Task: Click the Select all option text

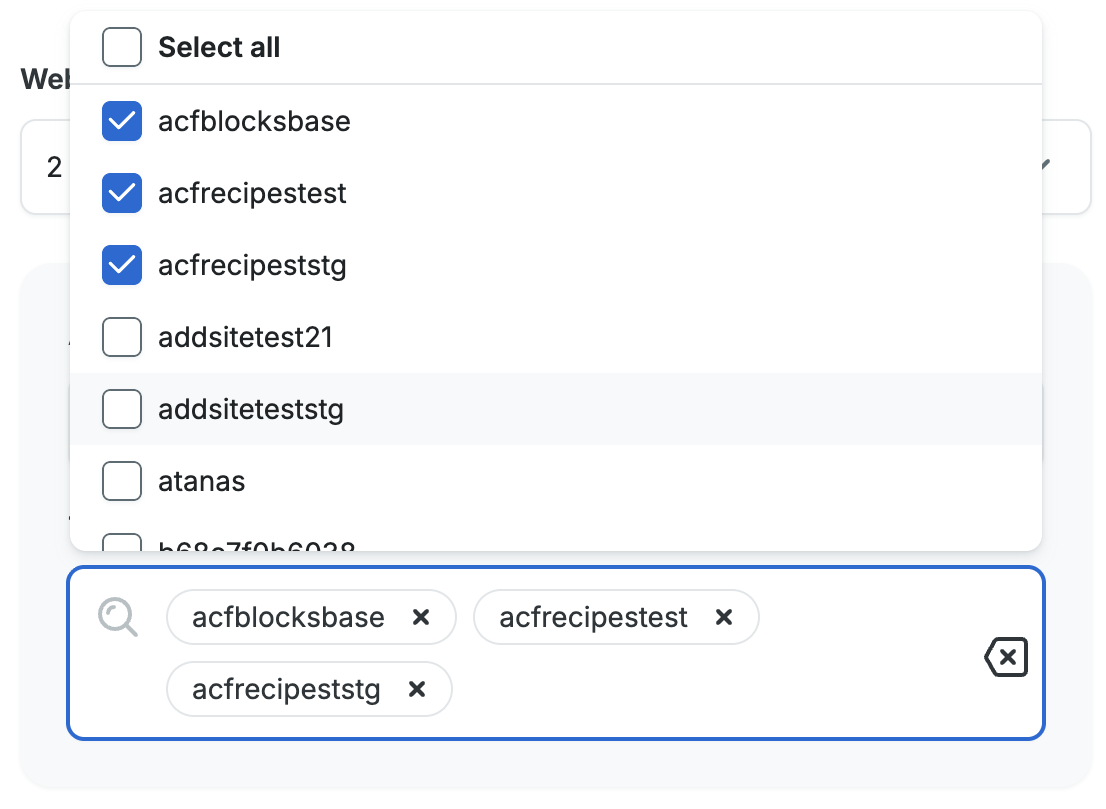Action: point(219,47)
